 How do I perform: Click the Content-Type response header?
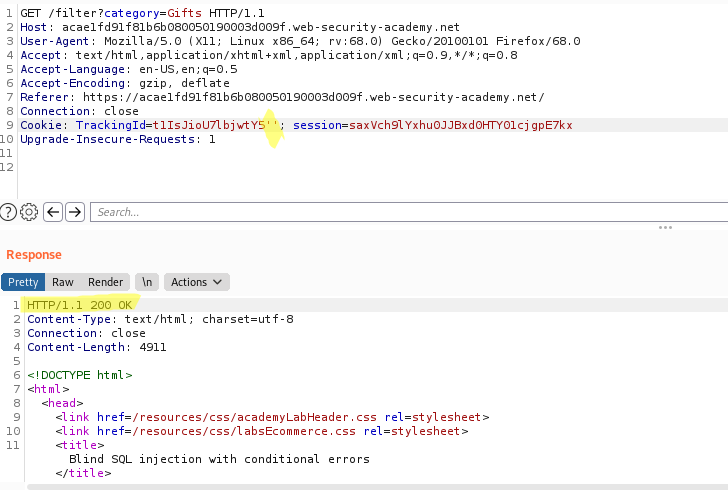coord(160,319)
